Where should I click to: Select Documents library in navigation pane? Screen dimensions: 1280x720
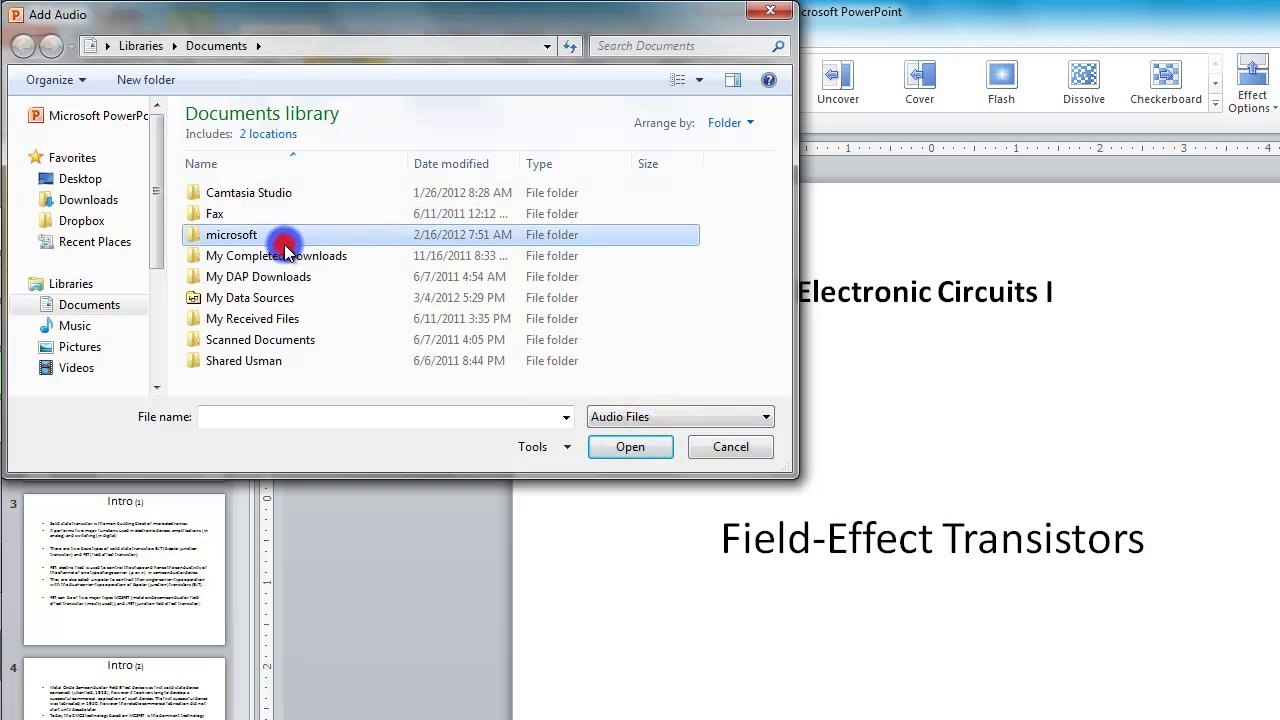tap(89, 305)
